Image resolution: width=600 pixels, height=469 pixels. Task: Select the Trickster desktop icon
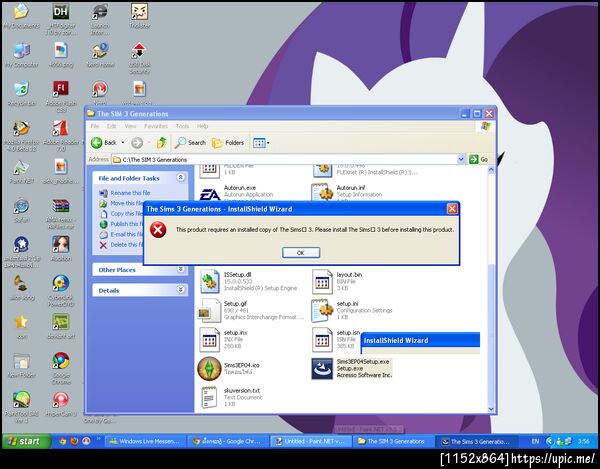click(x=139, y=16)
